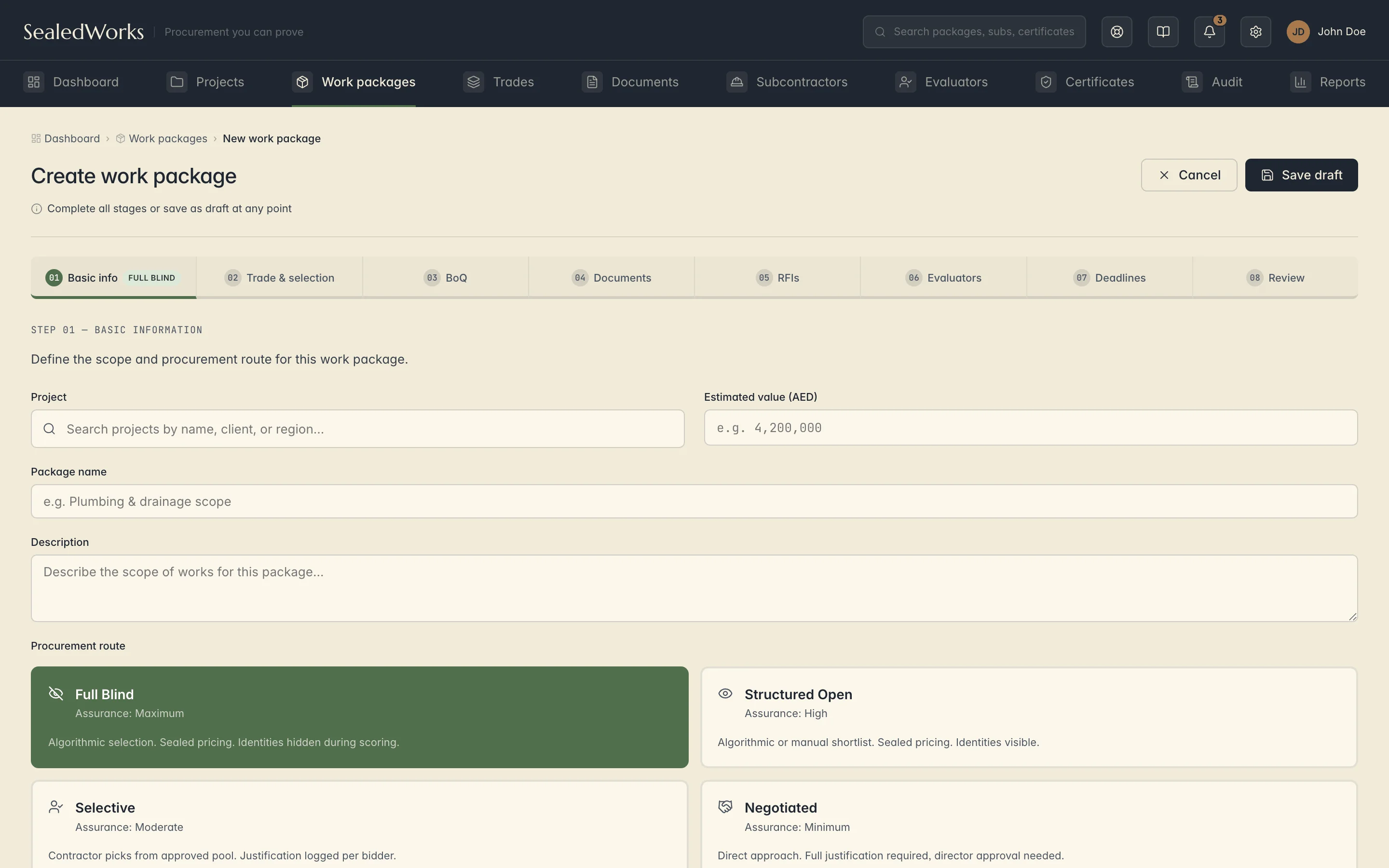Click the Description resize handle
Viewport: 1389px width, 868px height.
click(1352, 616)
